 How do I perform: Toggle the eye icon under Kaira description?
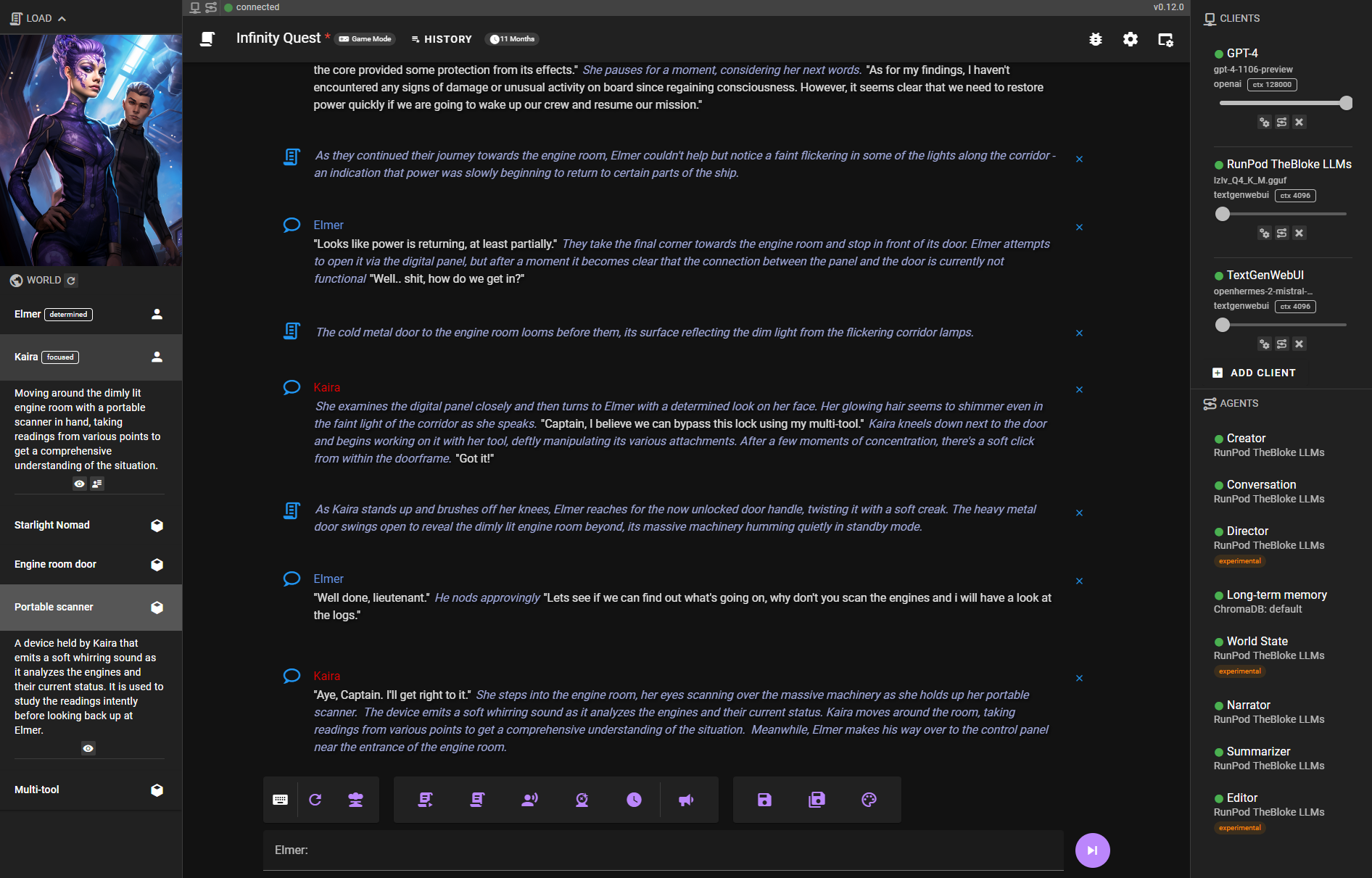coord(80,484)
